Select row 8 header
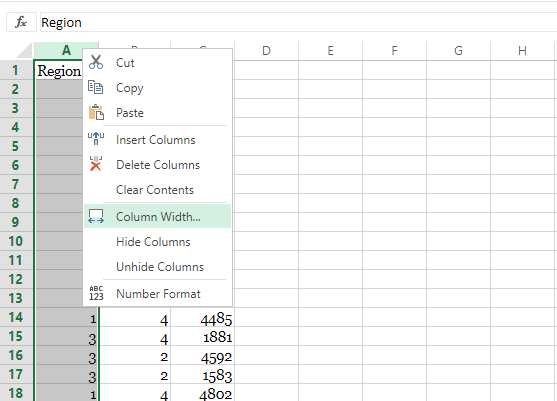Screen dimensions: 557x401 coord(16,203)
